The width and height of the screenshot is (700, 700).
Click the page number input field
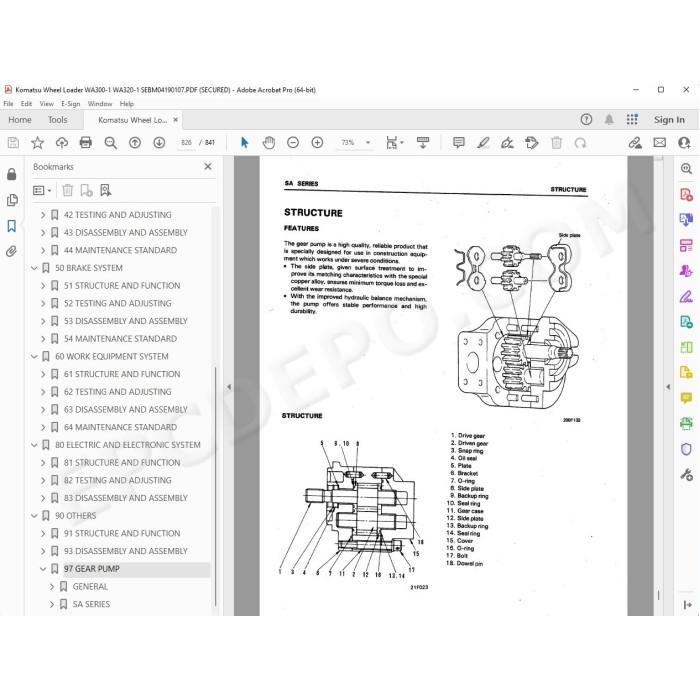pos(186,143)
